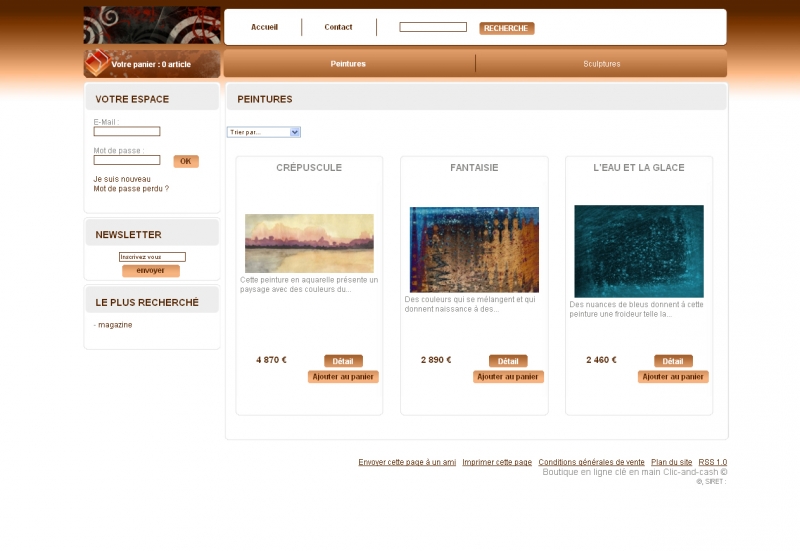Open the Crepuscule painting thumbnail

(309, 243)
